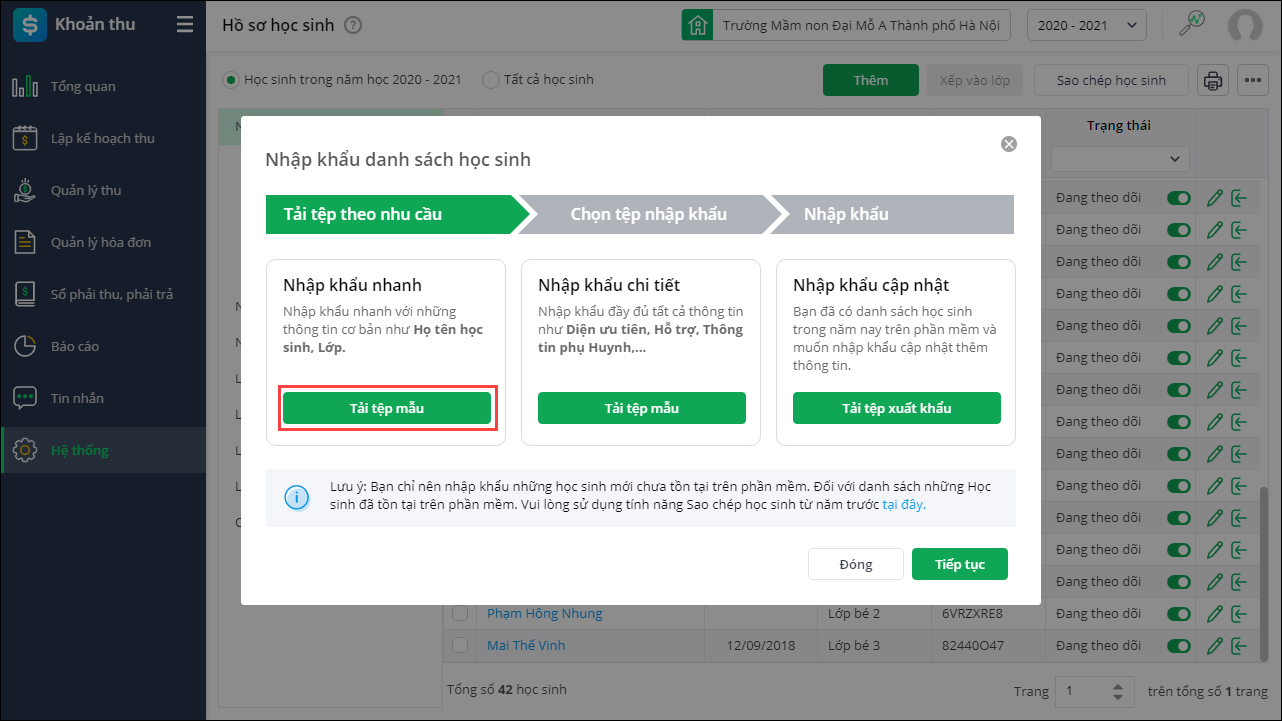Image resolution: width=1282 pixels, height=721 pixels.
Task: Select Tất cả học sinh radio button
Action: point(491,79)
